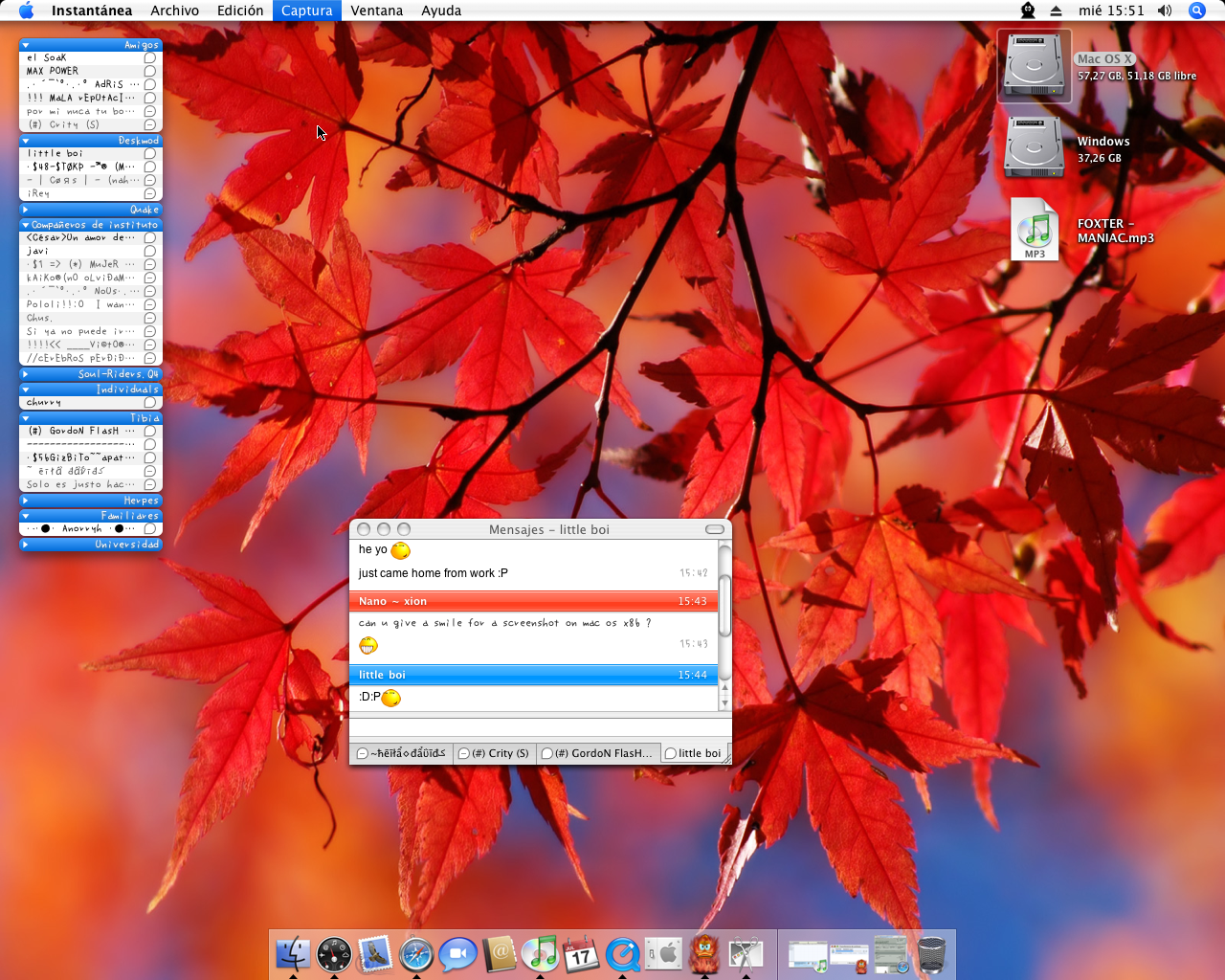This screenshot has width=1225, height=980.
Task: Select the Windows drive on desktop
Action: click(1034, 147)
